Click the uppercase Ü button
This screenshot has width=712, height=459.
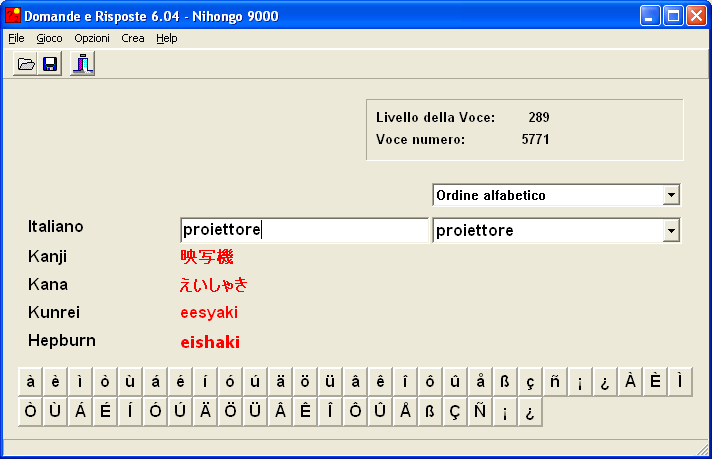[x=255, y=412]
